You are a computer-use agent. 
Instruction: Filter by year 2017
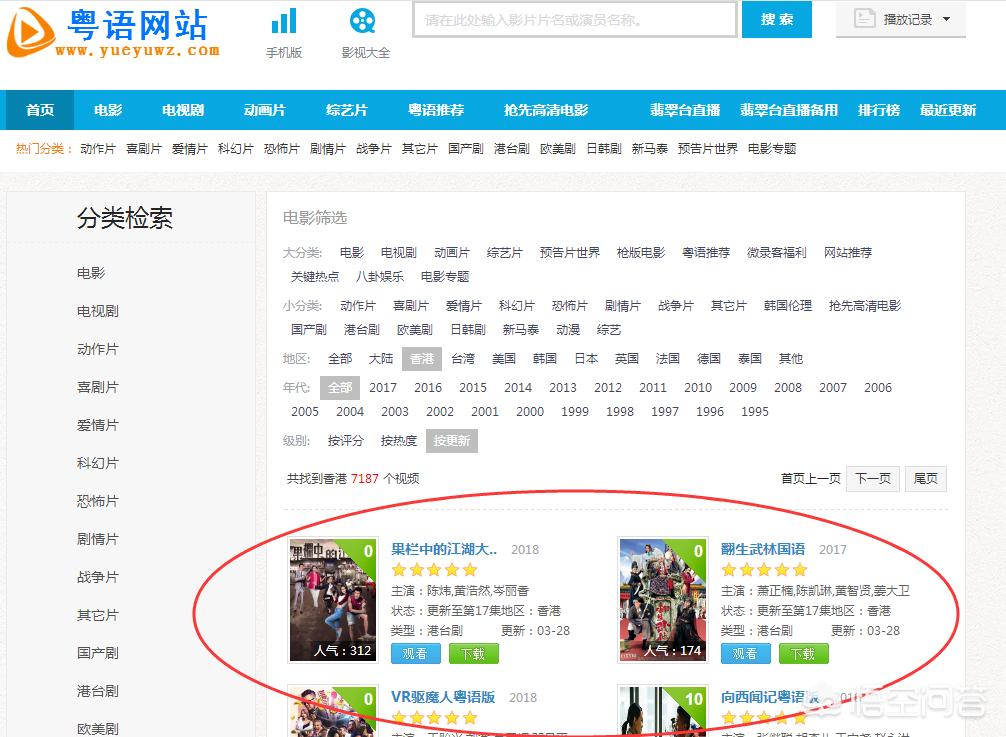383,387
